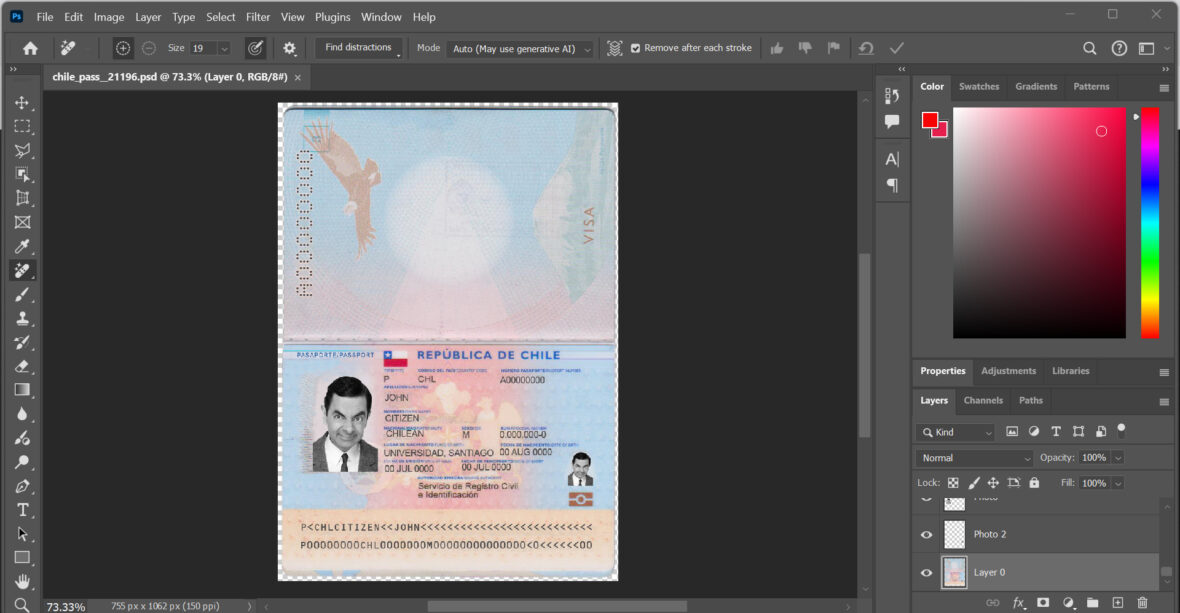
Task: Open the Color panel options menu
Action: coord(1164,87)
